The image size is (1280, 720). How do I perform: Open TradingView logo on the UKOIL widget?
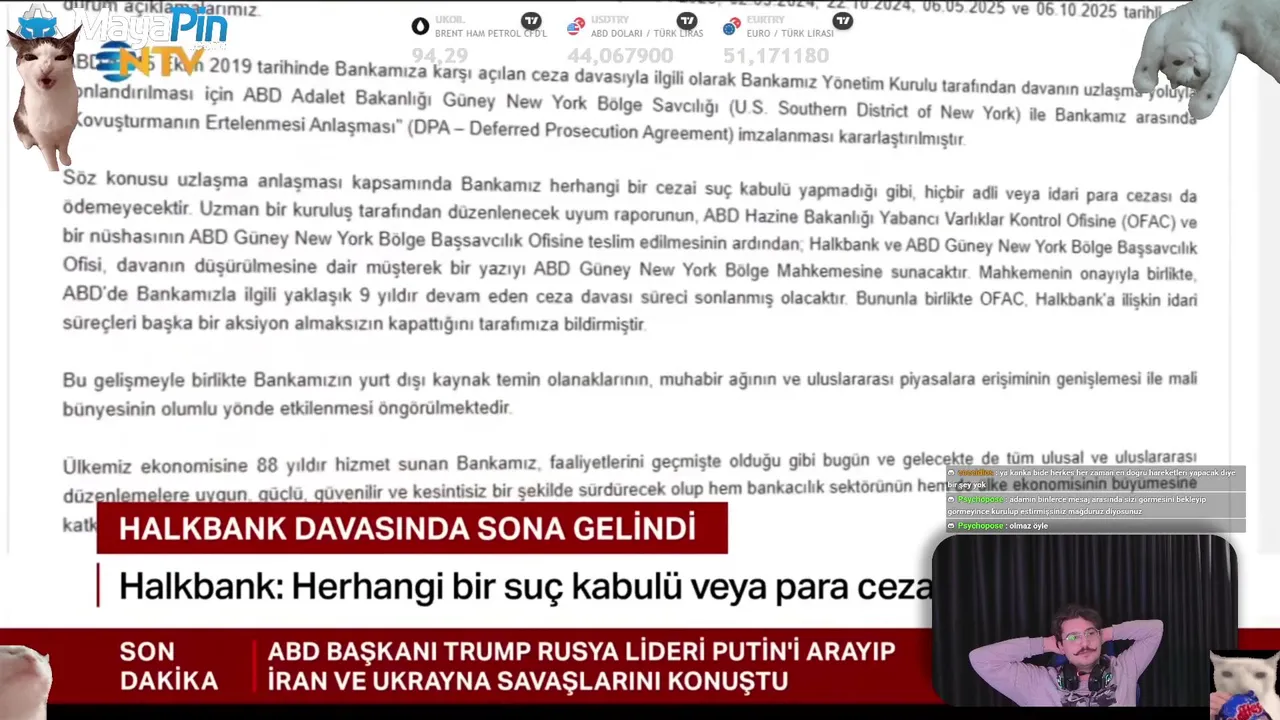click(531, 20)
